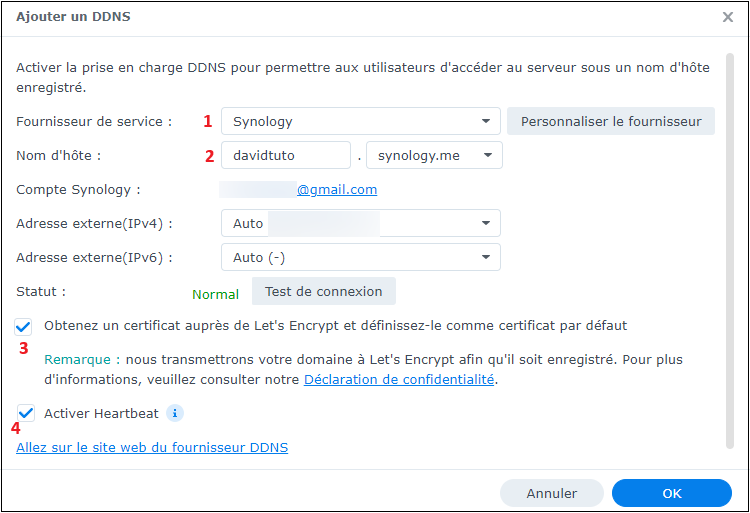Viewport: 750px width, 513px height.
Task: Click the dialog's vertical scrollbar
Action: pos(729,251)
